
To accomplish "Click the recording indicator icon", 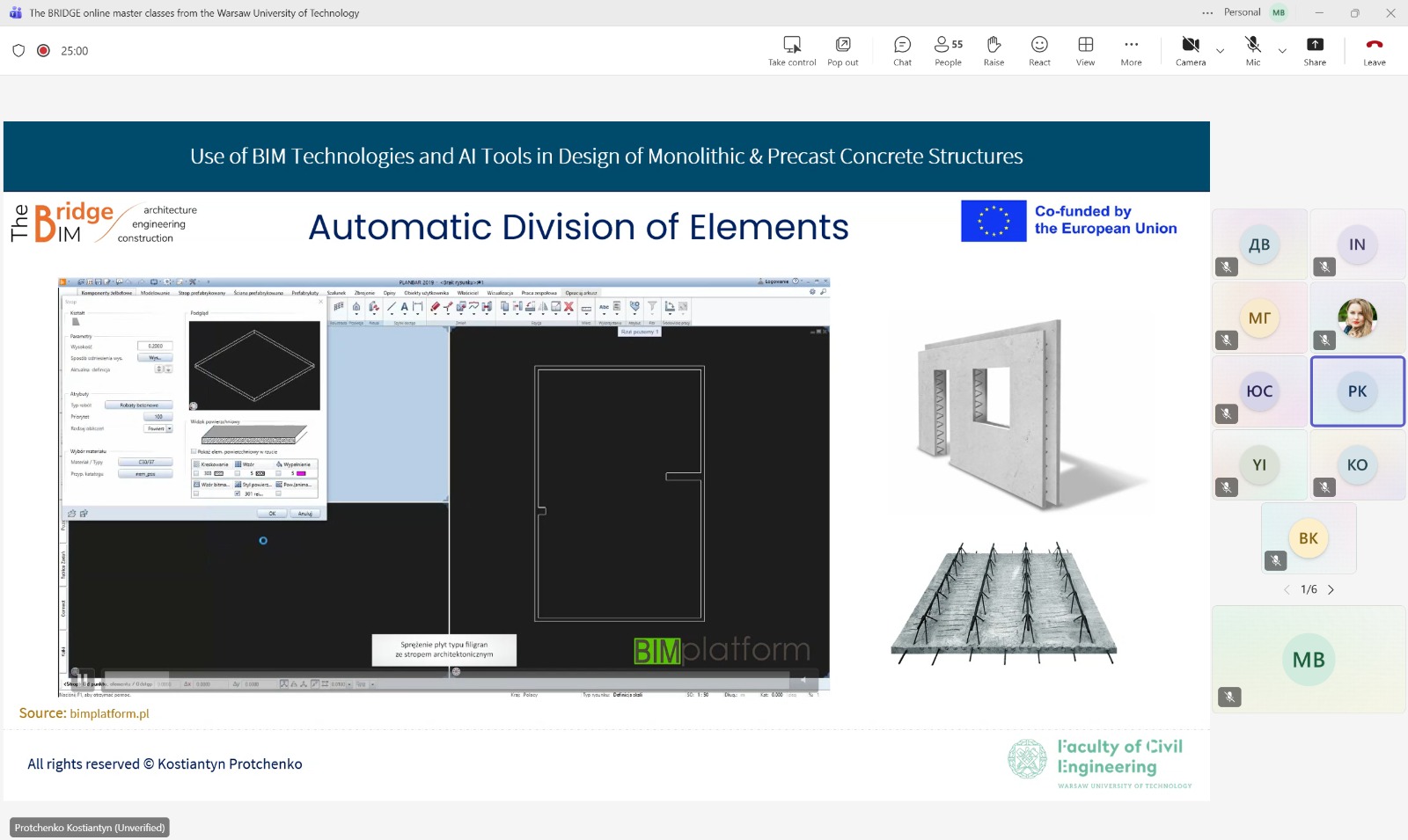I will pyautogui.click(x=43, y=51).
